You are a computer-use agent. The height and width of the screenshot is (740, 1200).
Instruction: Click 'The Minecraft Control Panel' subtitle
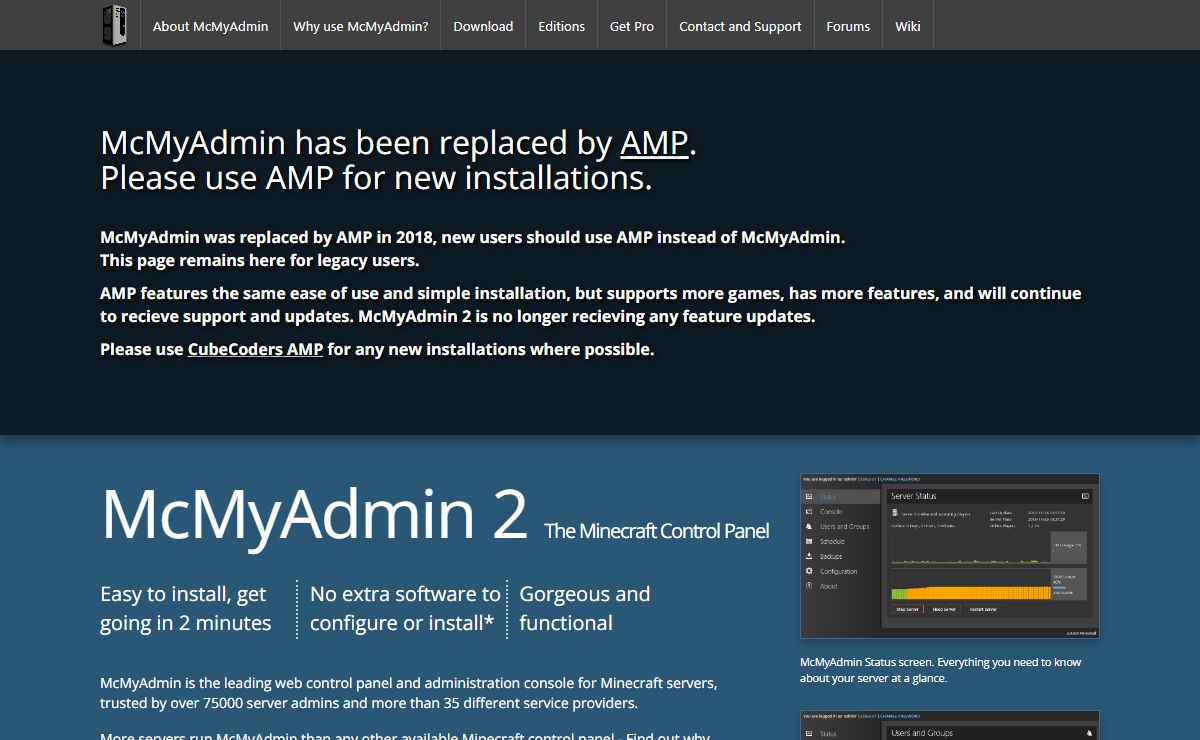pos(657,531)
